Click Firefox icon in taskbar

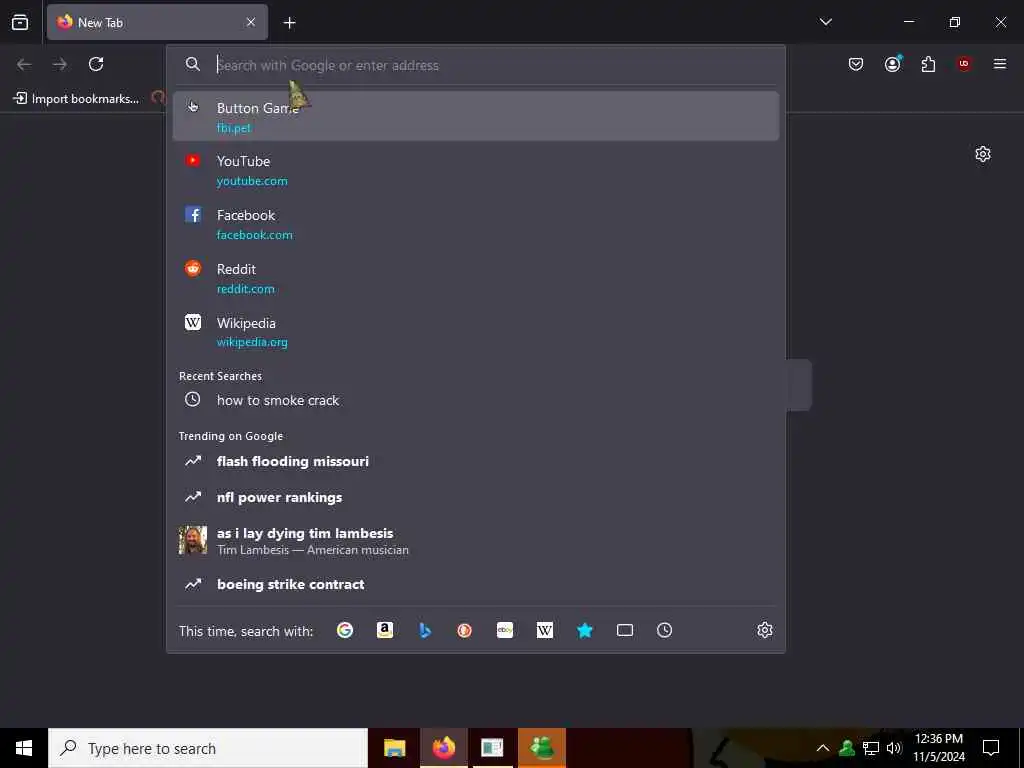click(443, 748)
